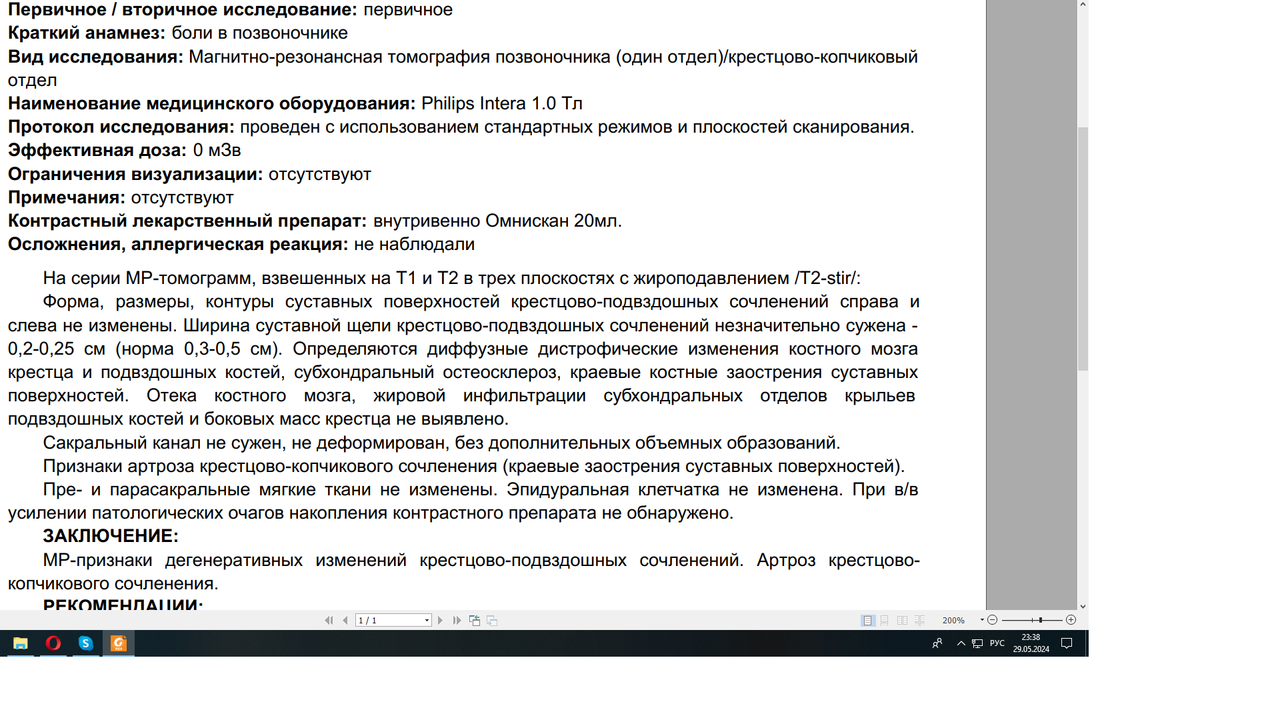The width and height of the screenshot is (1280, 720).
Task: Jump to the last page
Action: coord(457,620)
